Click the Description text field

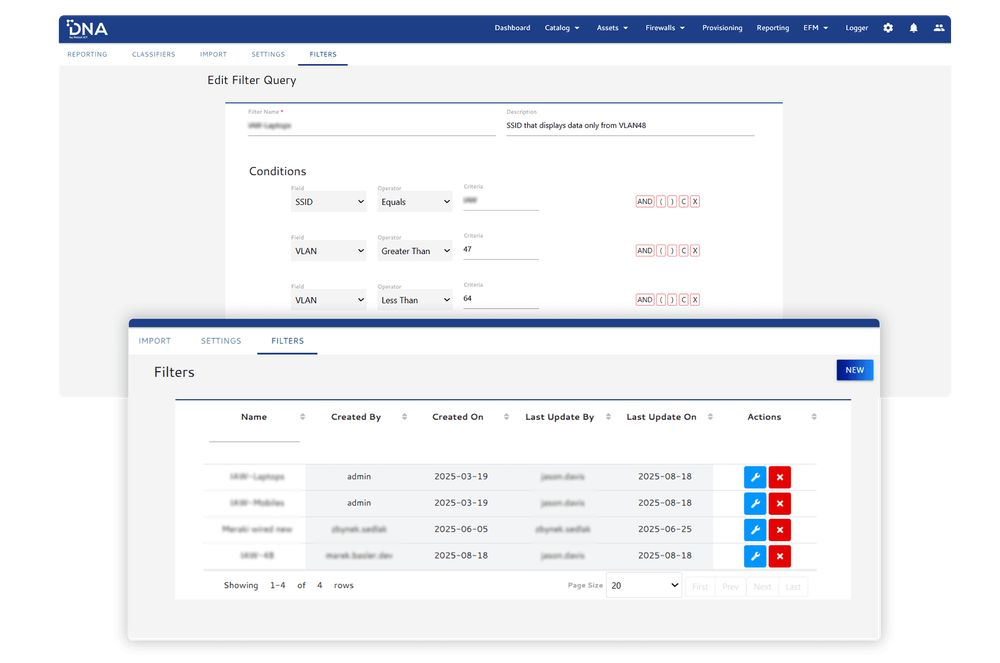(630, 126)
